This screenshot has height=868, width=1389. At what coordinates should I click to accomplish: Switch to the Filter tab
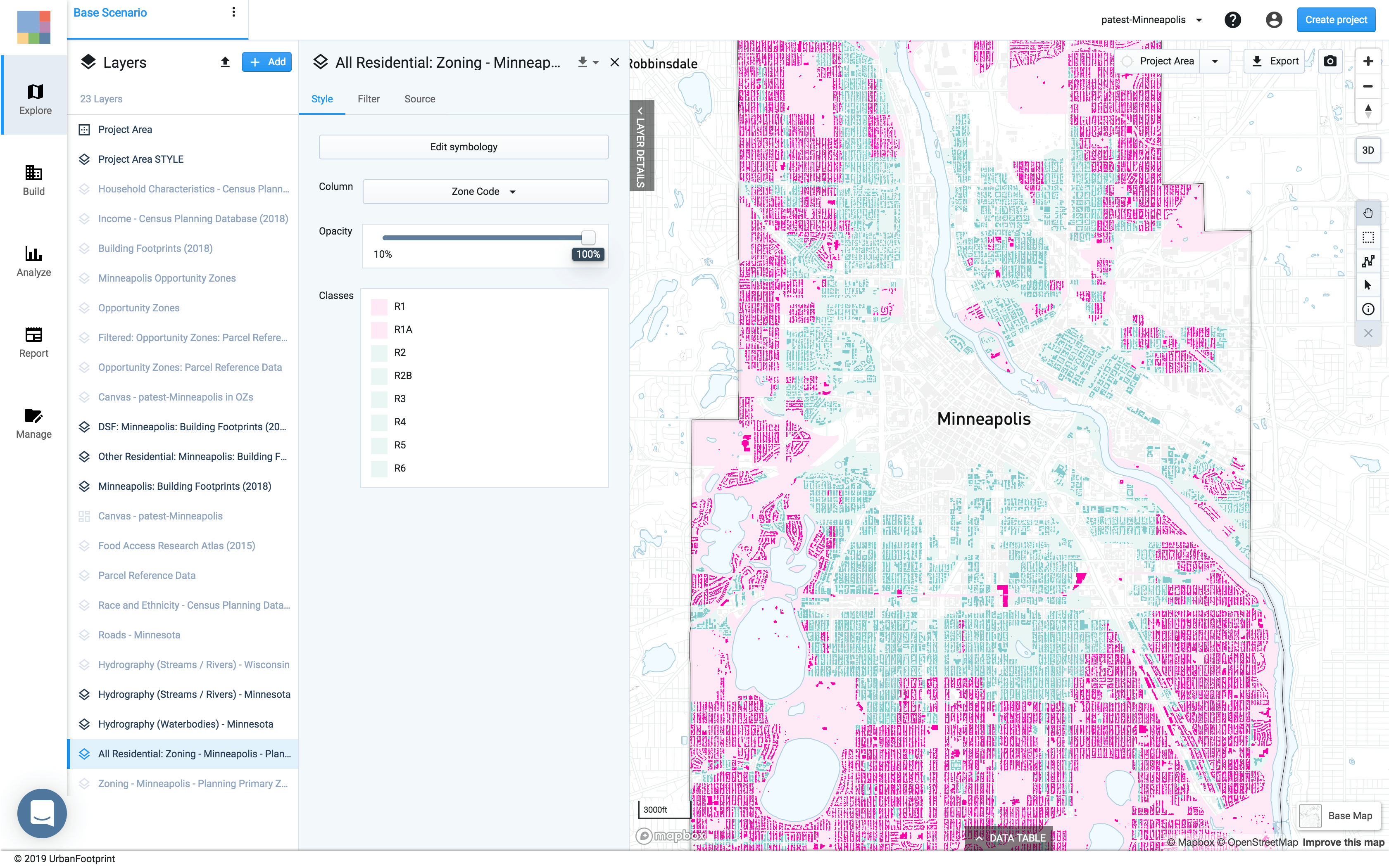368,99
